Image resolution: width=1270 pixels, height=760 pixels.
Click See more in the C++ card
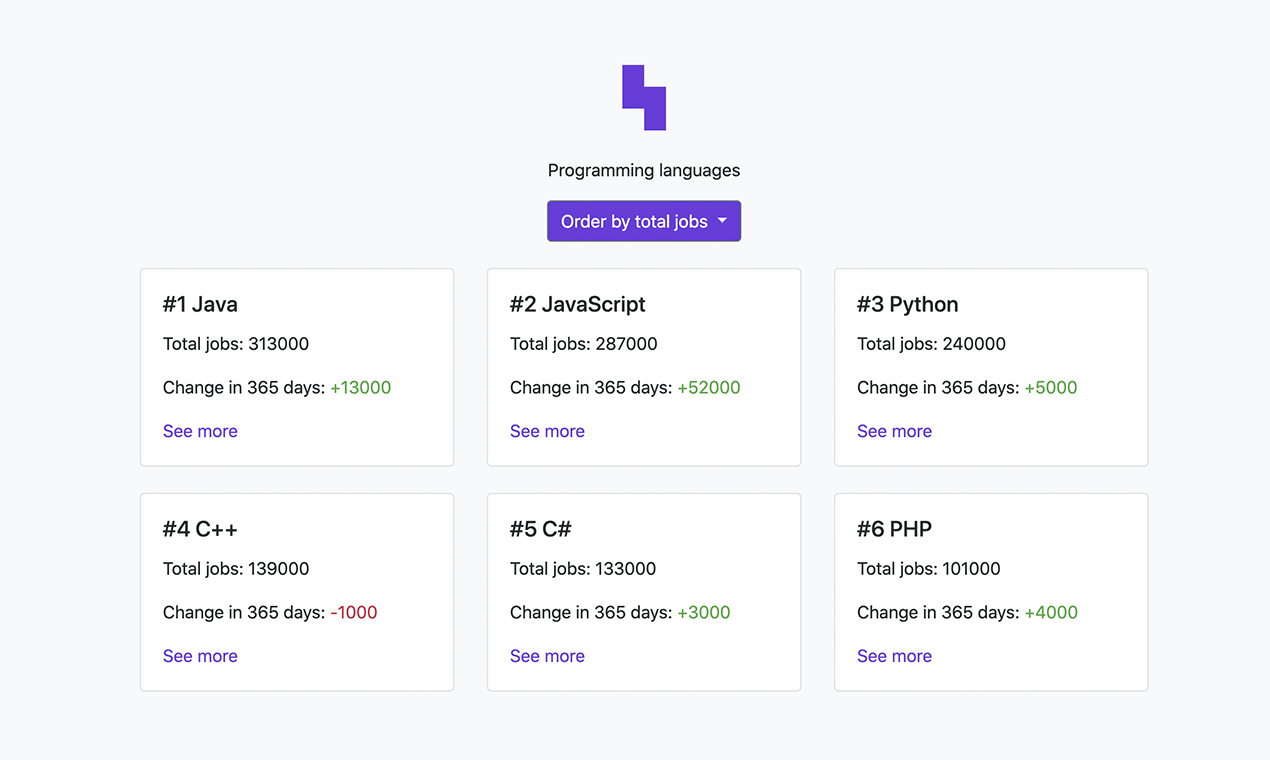(x=200, y=656)
